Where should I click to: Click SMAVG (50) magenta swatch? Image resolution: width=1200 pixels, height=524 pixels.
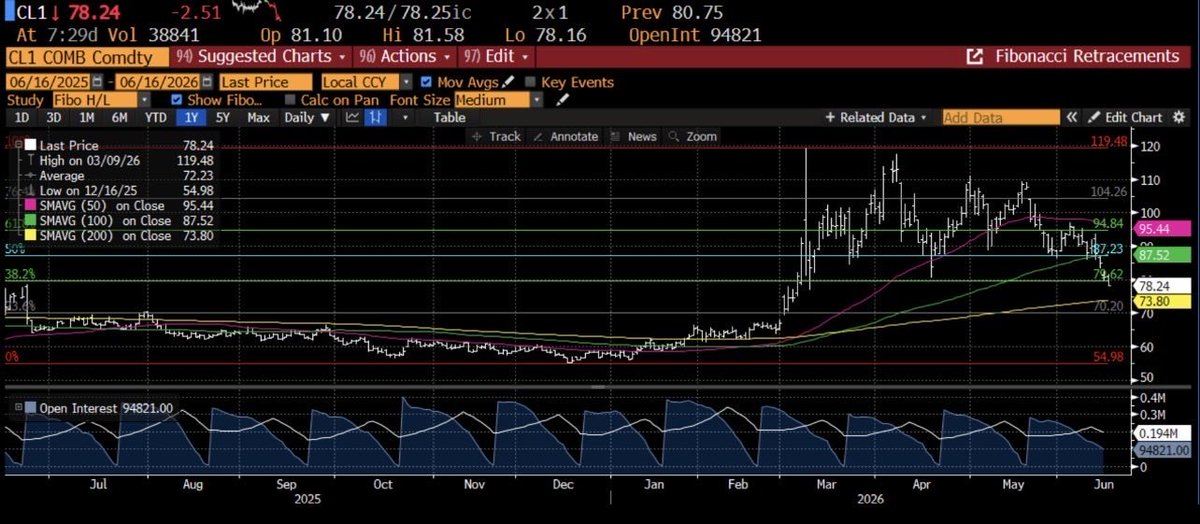tap(29, 206)
